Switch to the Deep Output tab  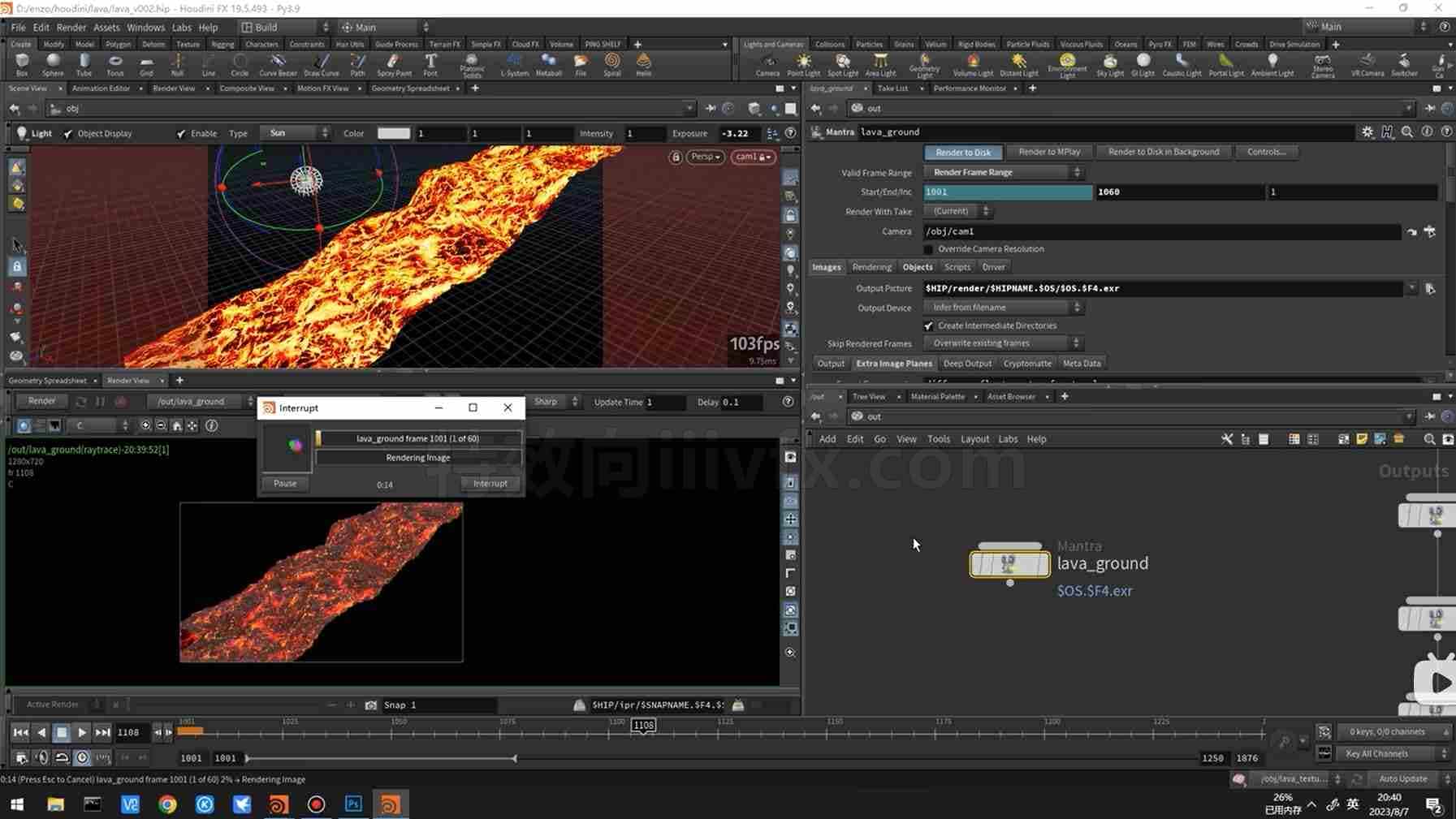pyautogui.click(x=967, y=364)
